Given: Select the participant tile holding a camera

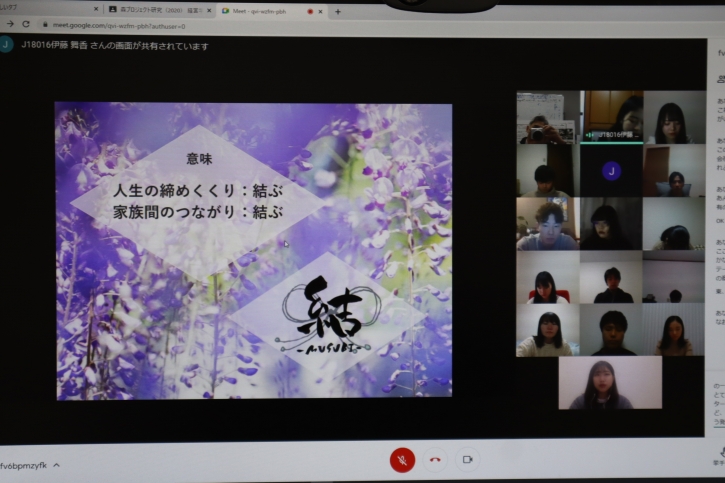Looking at the screenshot, I should point(547,117).
